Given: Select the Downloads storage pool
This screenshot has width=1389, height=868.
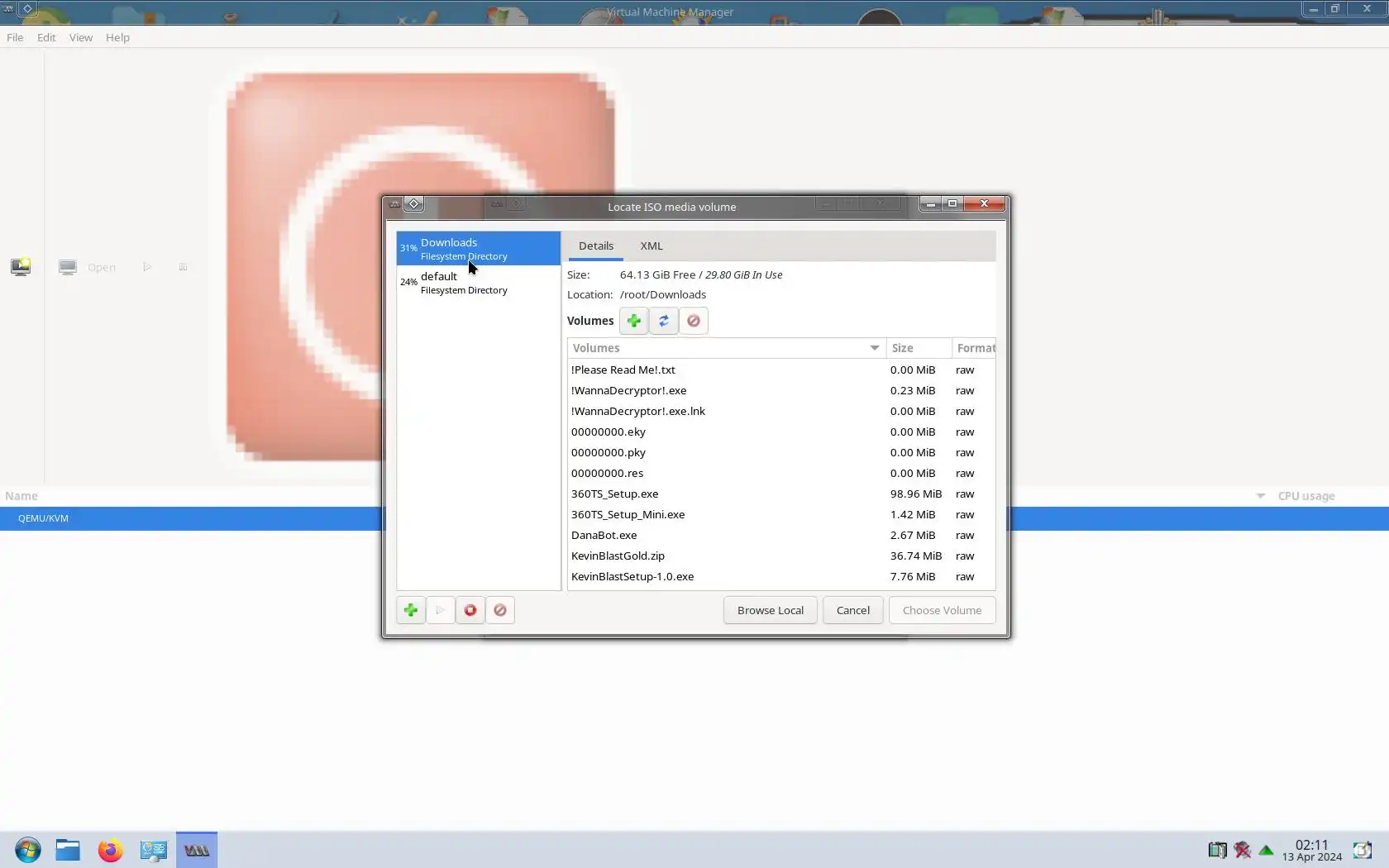Looking at the screenshot, I should point(479,249).
